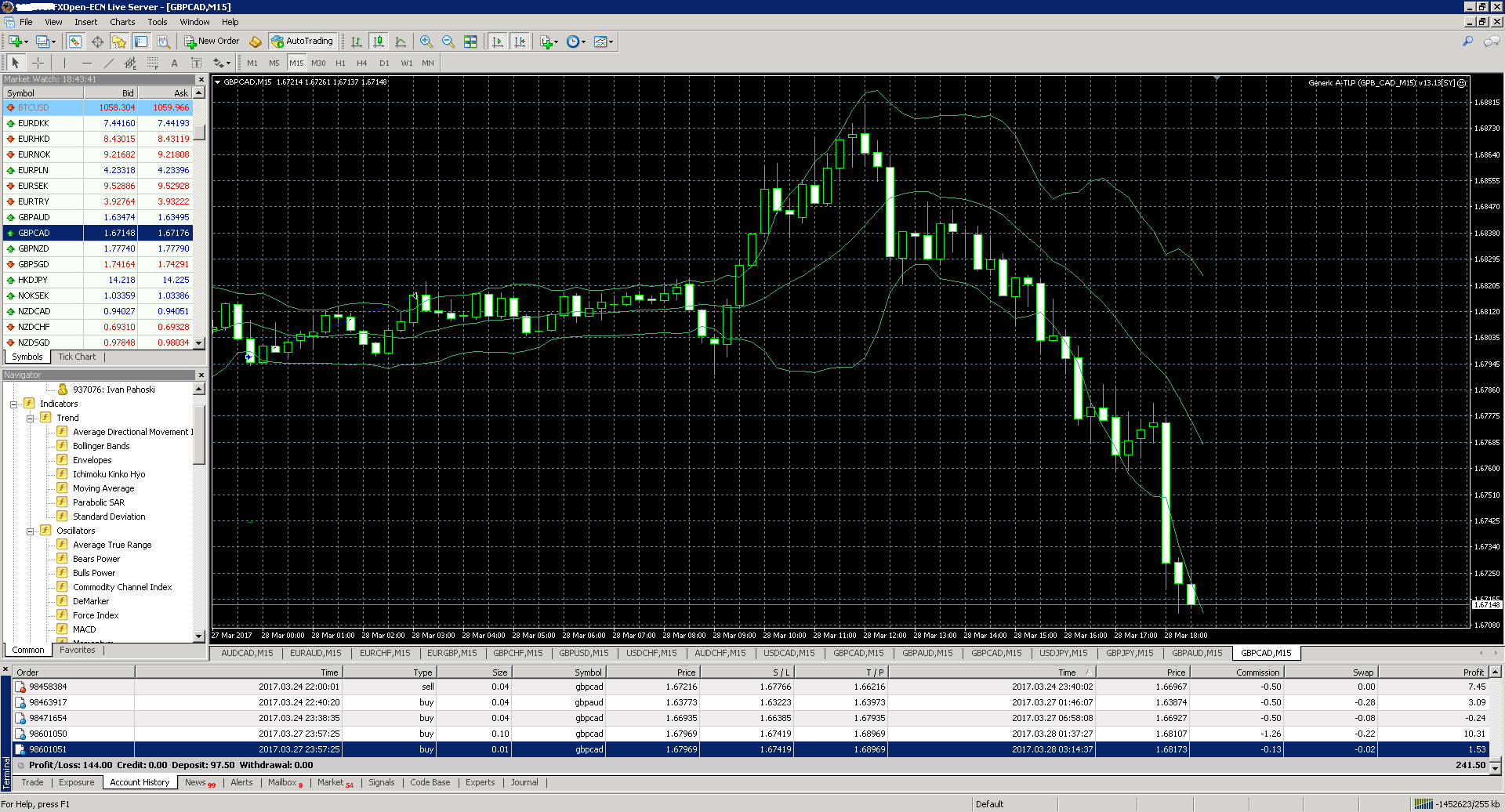Toggle the Data Window crosshair-circle icon
The width and height of the screenshot is (1505, 812).
[97, 42]
